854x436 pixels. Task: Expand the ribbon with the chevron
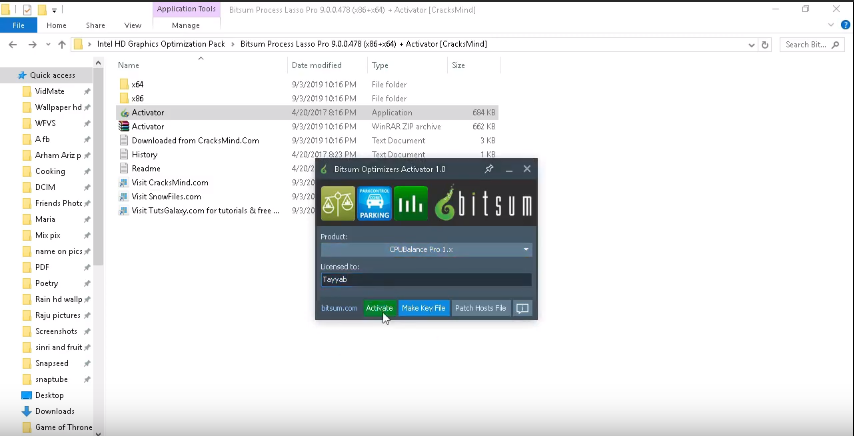pos(831,25)
